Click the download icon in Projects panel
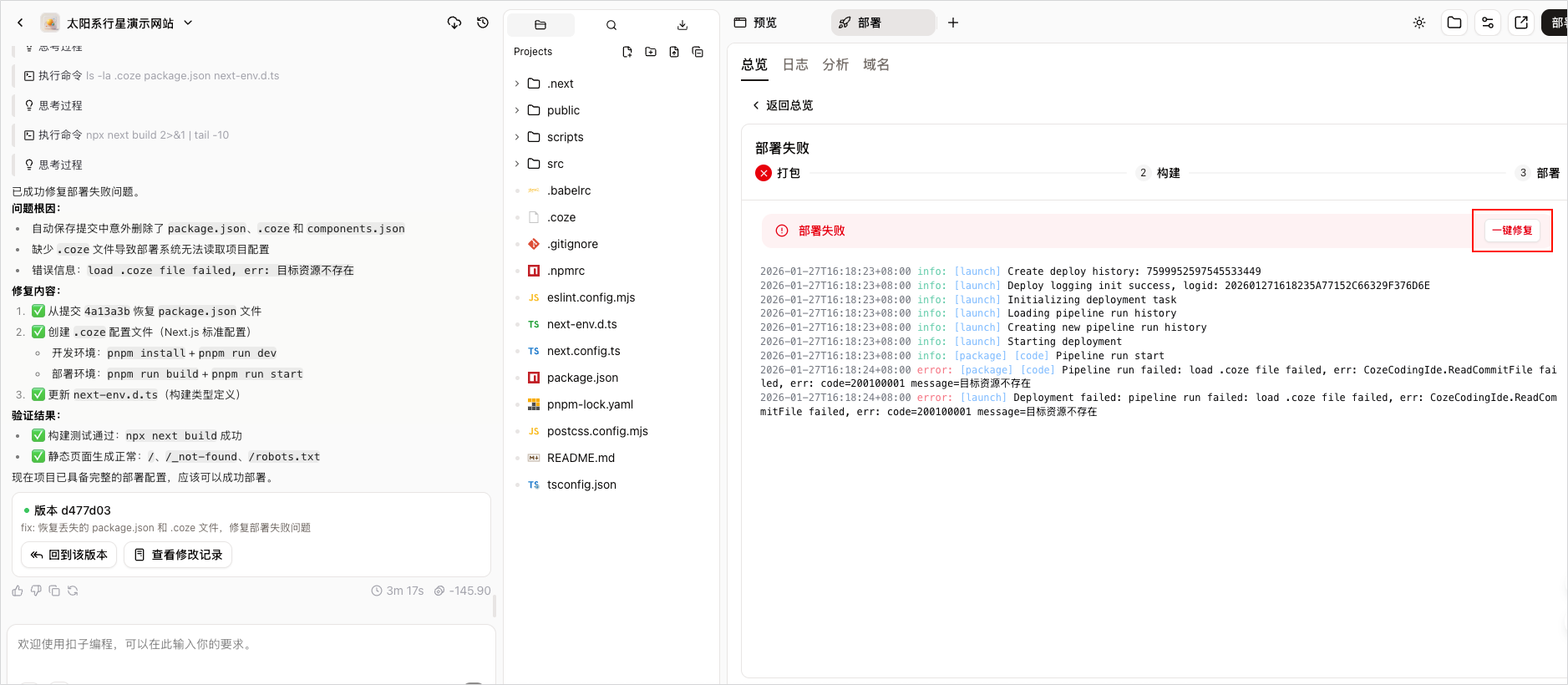Viewport: 1568px width, 685px height. tap(683, 25)
